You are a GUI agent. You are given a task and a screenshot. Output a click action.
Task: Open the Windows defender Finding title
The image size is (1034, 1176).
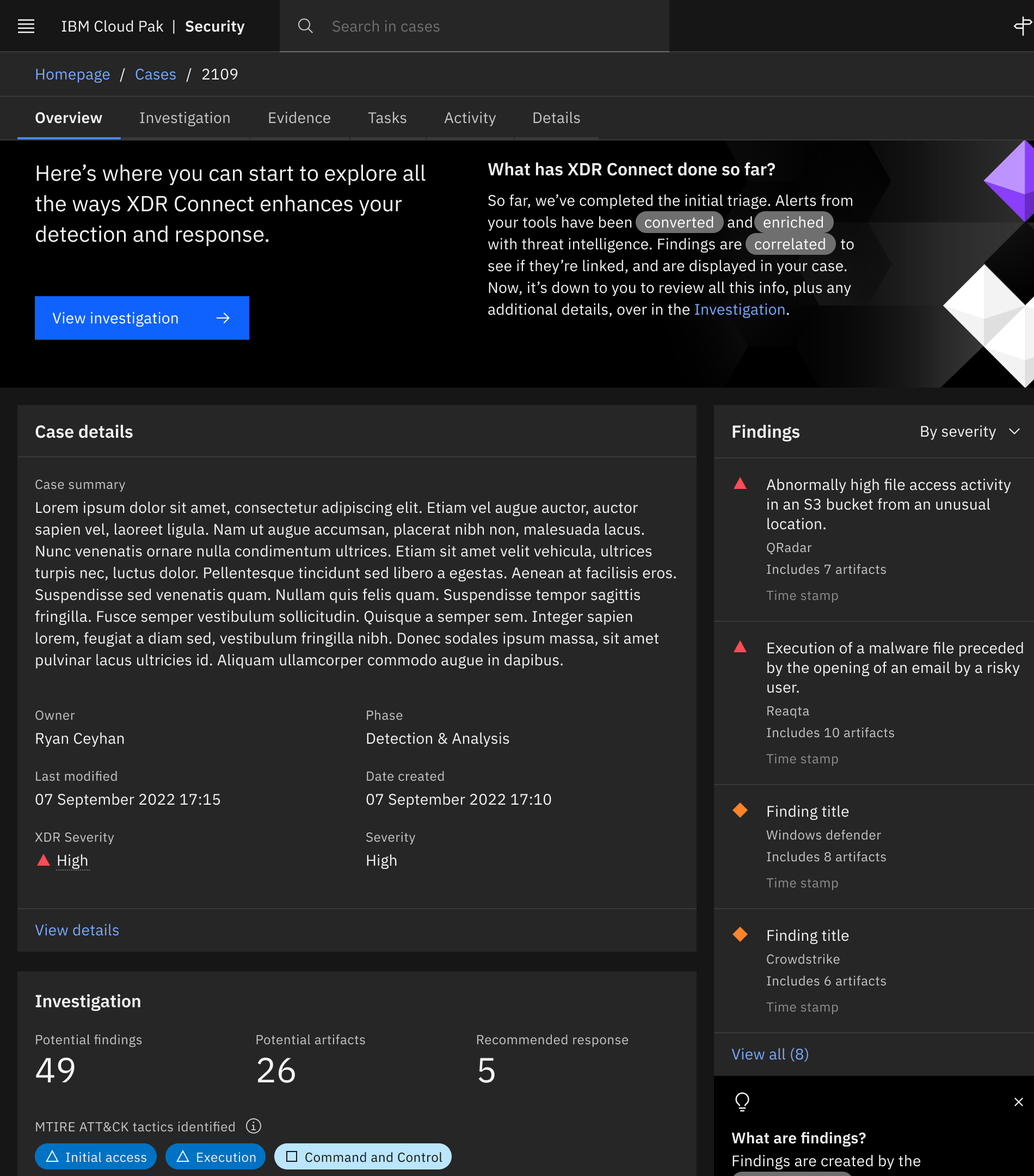pyautogui.click(x=808, y=811)
